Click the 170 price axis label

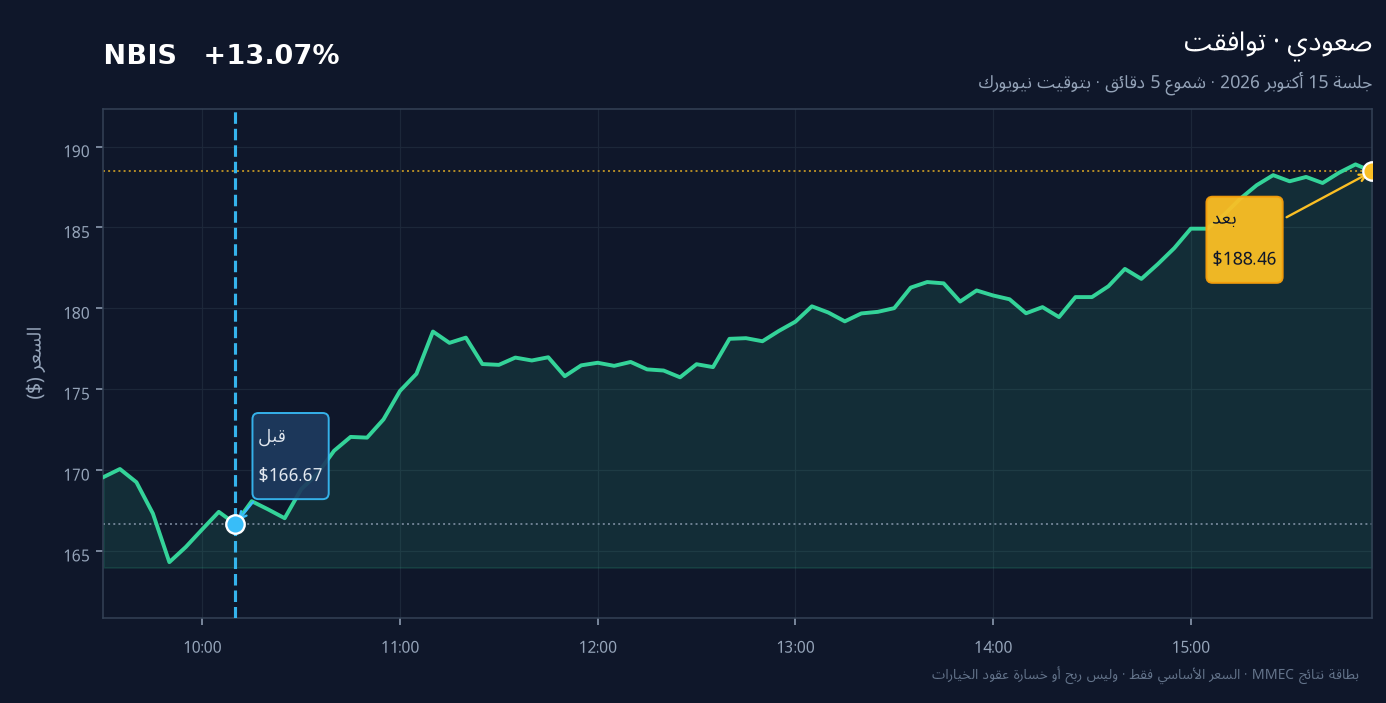(78, 473)
